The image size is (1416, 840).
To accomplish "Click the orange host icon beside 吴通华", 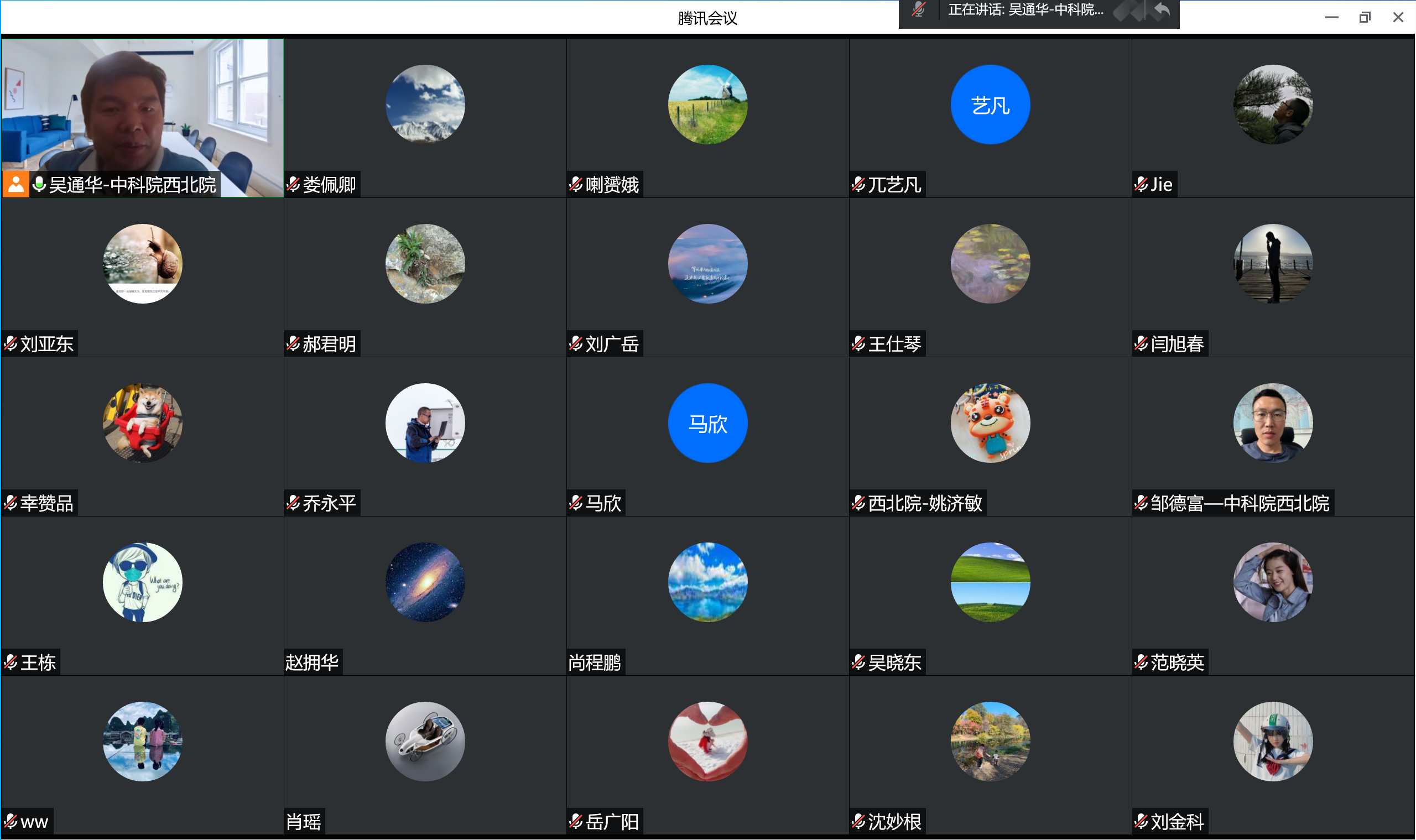I will pyautogui.click(x=16, y=185).
